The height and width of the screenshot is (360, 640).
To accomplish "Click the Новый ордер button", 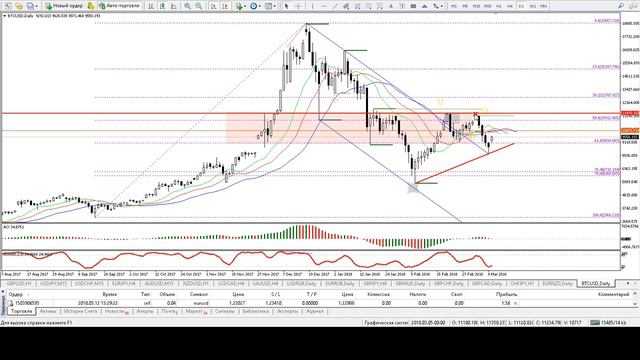I will (x=64, y=6).
